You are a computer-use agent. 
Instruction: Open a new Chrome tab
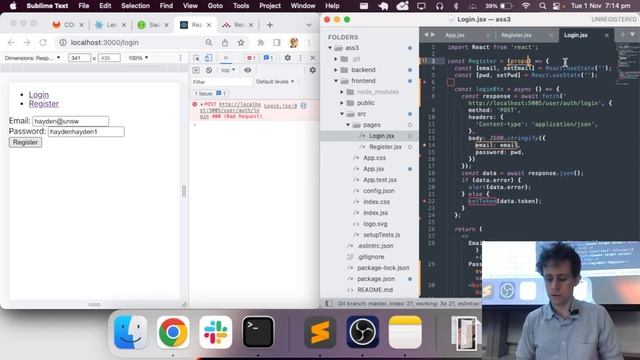269,25
